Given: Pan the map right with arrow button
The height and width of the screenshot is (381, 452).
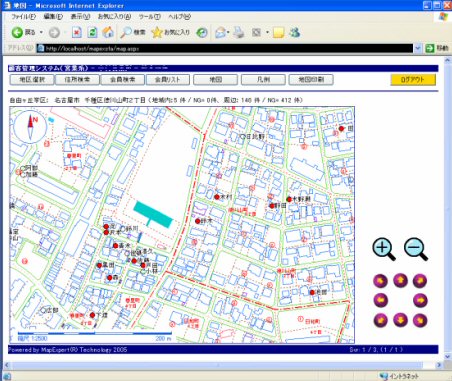Looking at the screenshot, I should click(420, 300).
